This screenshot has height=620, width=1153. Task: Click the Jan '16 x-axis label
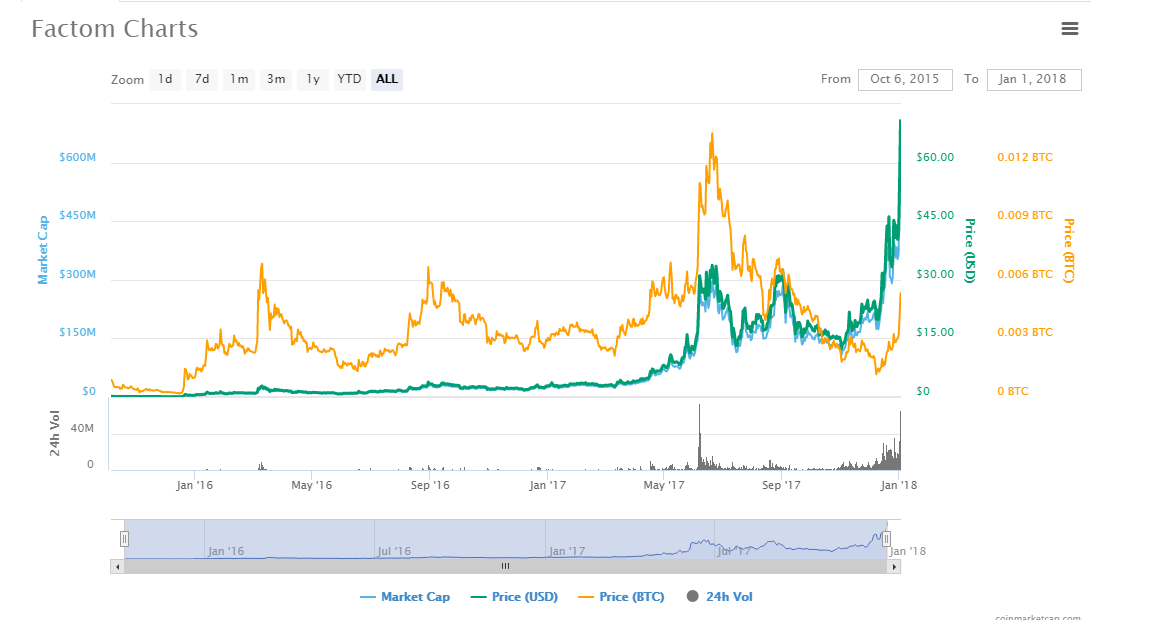pyautogui.click(x=195, y=485)
